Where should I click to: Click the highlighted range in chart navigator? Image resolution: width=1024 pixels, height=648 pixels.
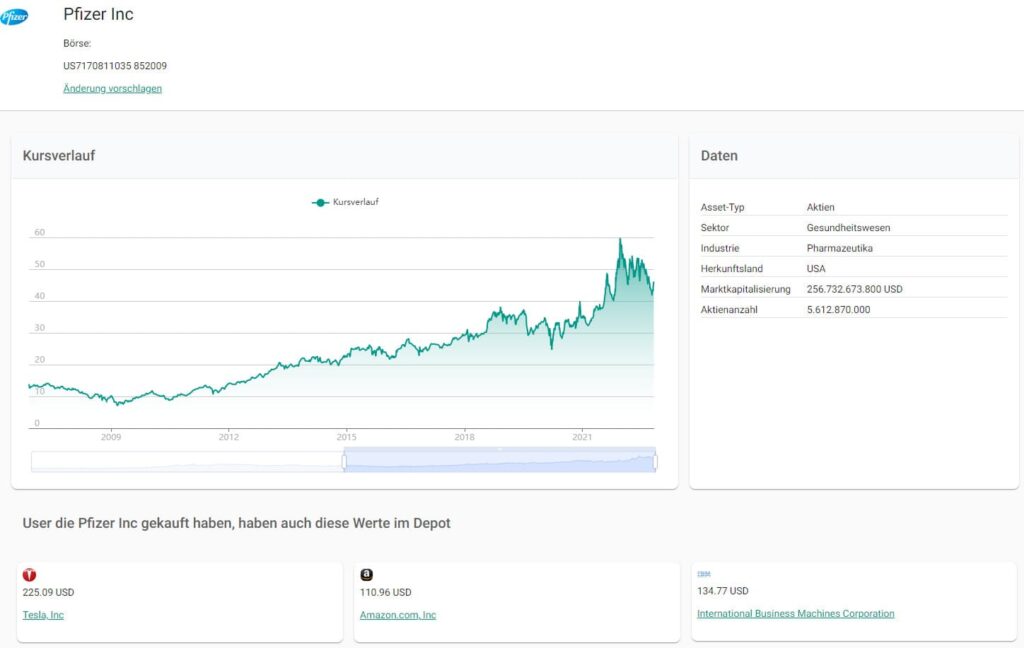[500, 461]
